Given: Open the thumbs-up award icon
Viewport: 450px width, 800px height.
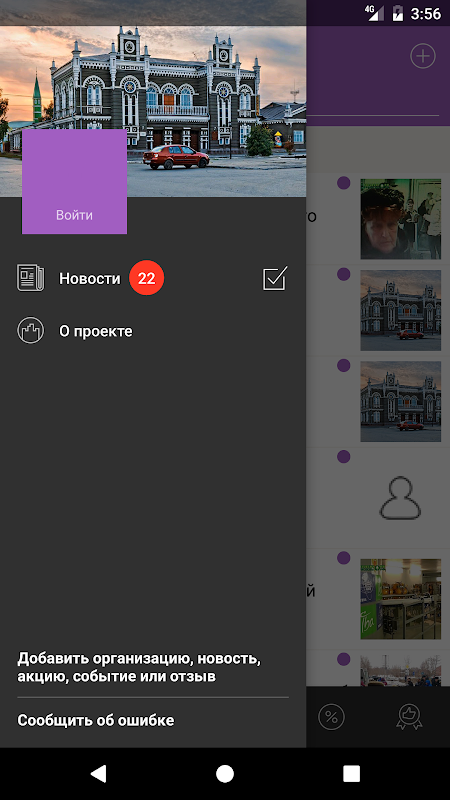Looking at the screenshot, I should (x=410, y=717).
